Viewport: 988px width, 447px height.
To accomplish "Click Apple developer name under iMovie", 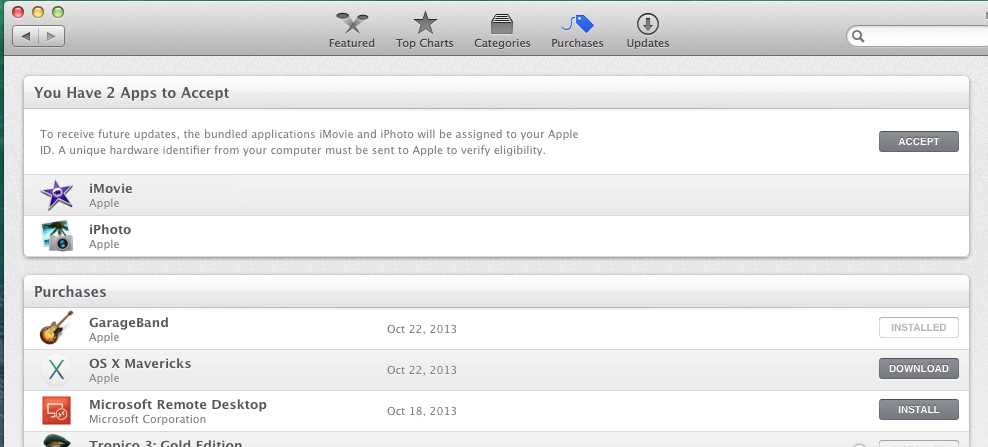I will (104, 203).
